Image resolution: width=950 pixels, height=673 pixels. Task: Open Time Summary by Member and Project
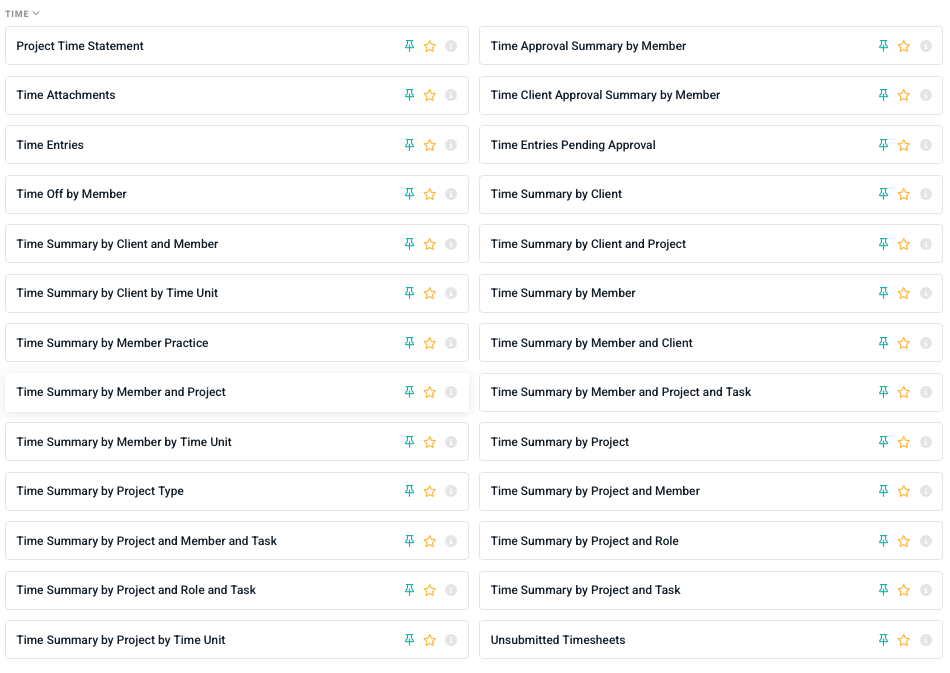click(x=121, y=392)
